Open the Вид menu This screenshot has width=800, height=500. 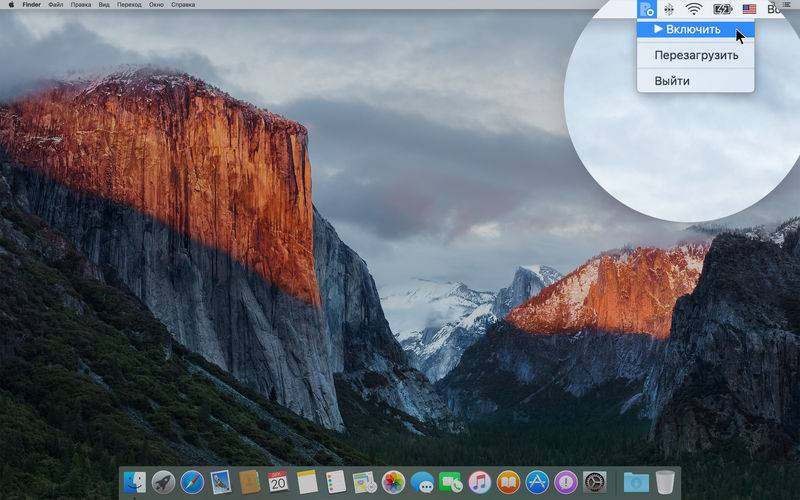pyautogui.click(x=104, y=5)
